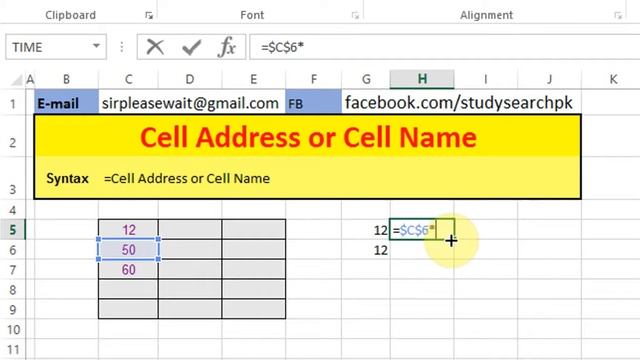
Task: Click the Syntax label cell
Action: click(67, 178)
